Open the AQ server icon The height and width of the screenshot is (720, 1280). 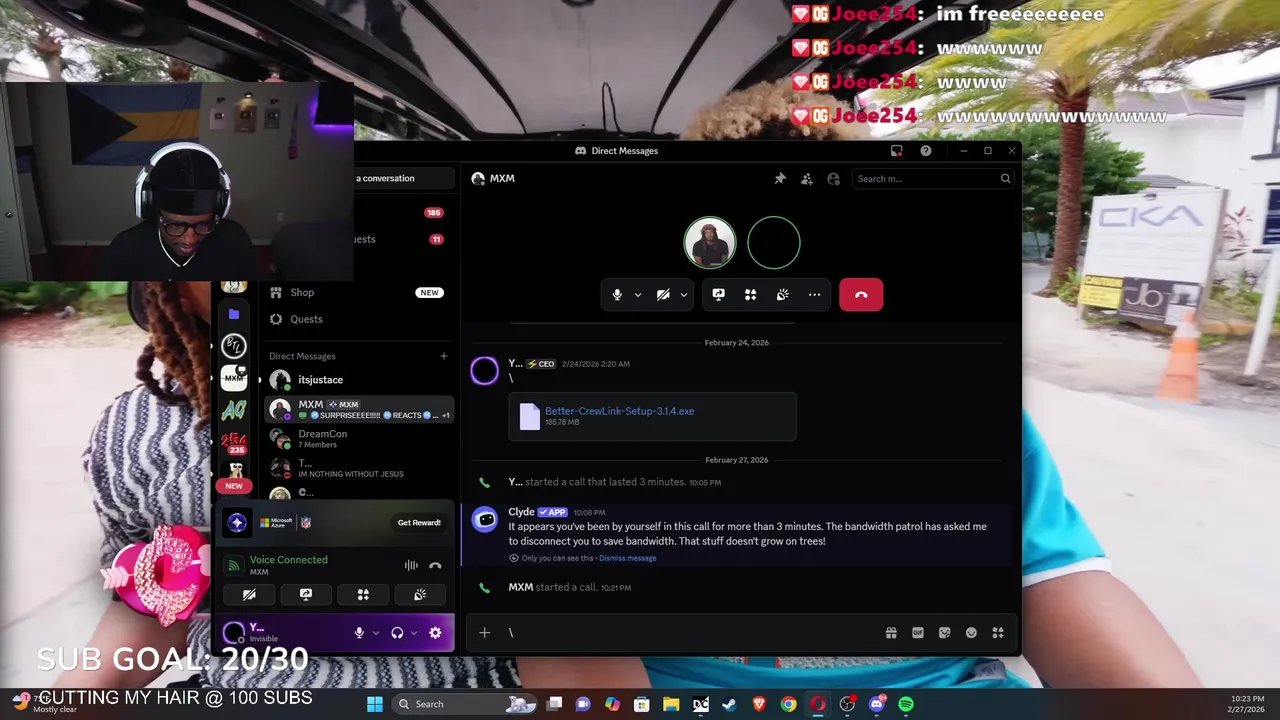coord(234,410)
